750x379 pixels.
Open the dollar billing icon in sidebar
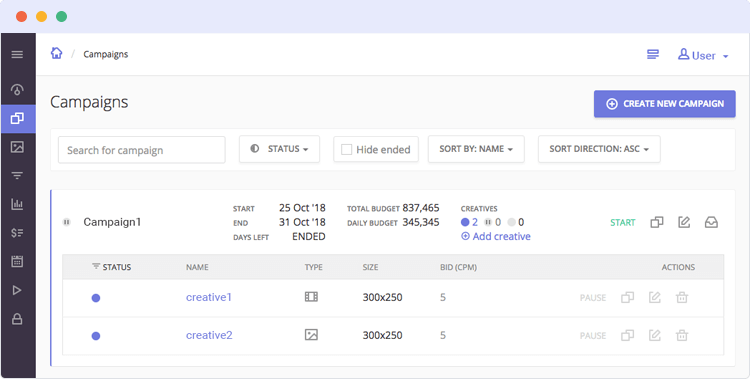click(x=17, y=233)
